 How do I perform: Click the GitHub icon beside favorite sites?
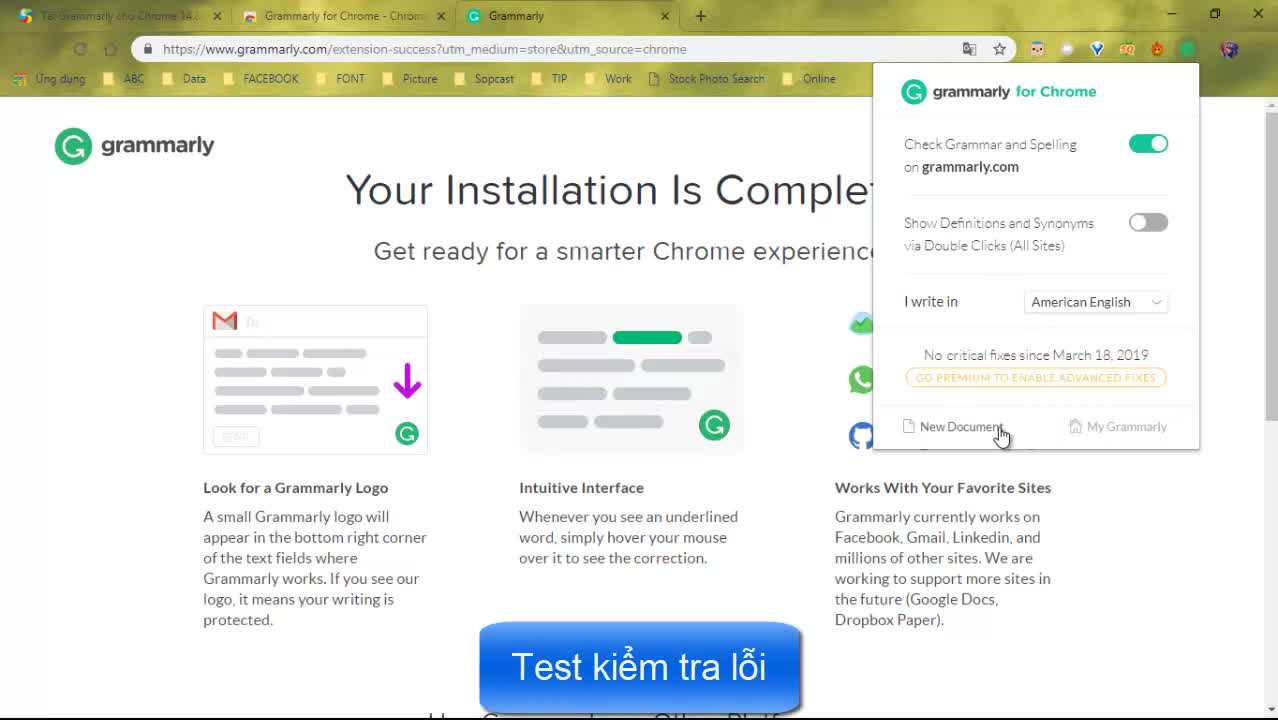tap(861, 436)
